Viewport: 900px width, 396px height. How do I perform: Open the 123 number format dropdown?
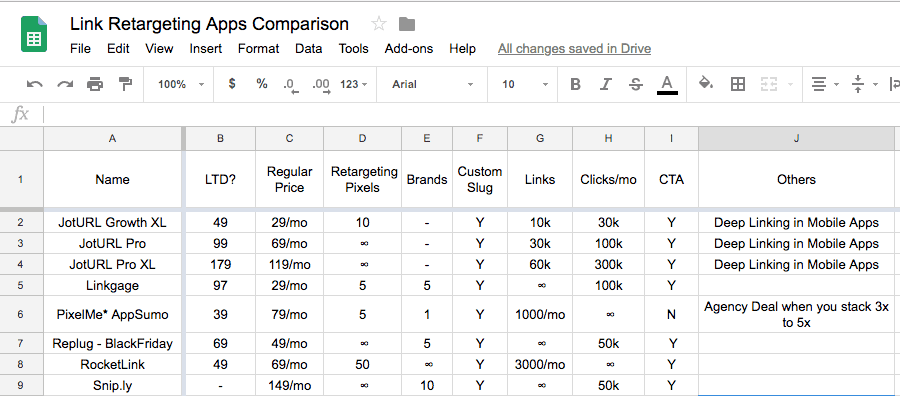coord(354,84)
